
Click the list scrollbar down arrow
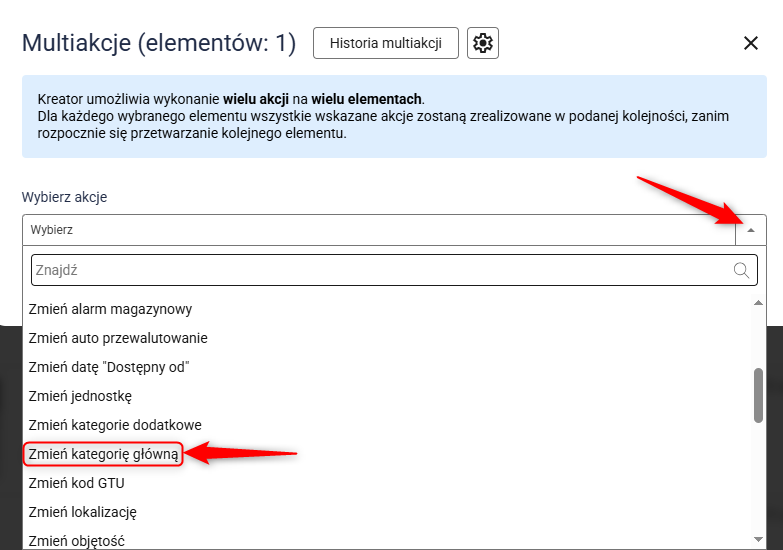pyautogui.click(x=758, y=540)
